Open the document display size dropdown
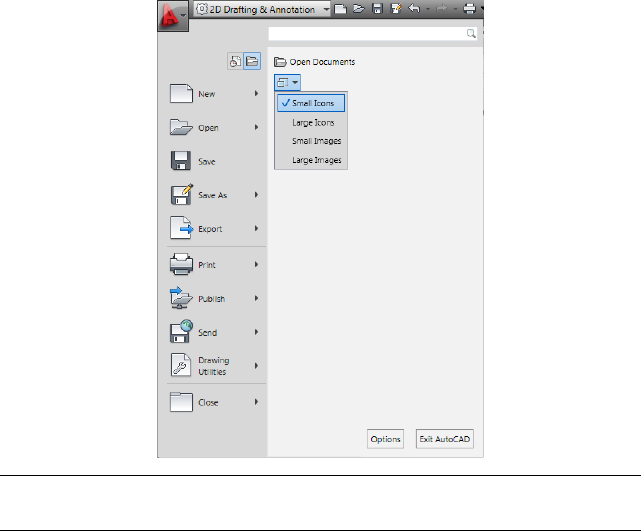 pyautogui.click(x=287, y=83)
